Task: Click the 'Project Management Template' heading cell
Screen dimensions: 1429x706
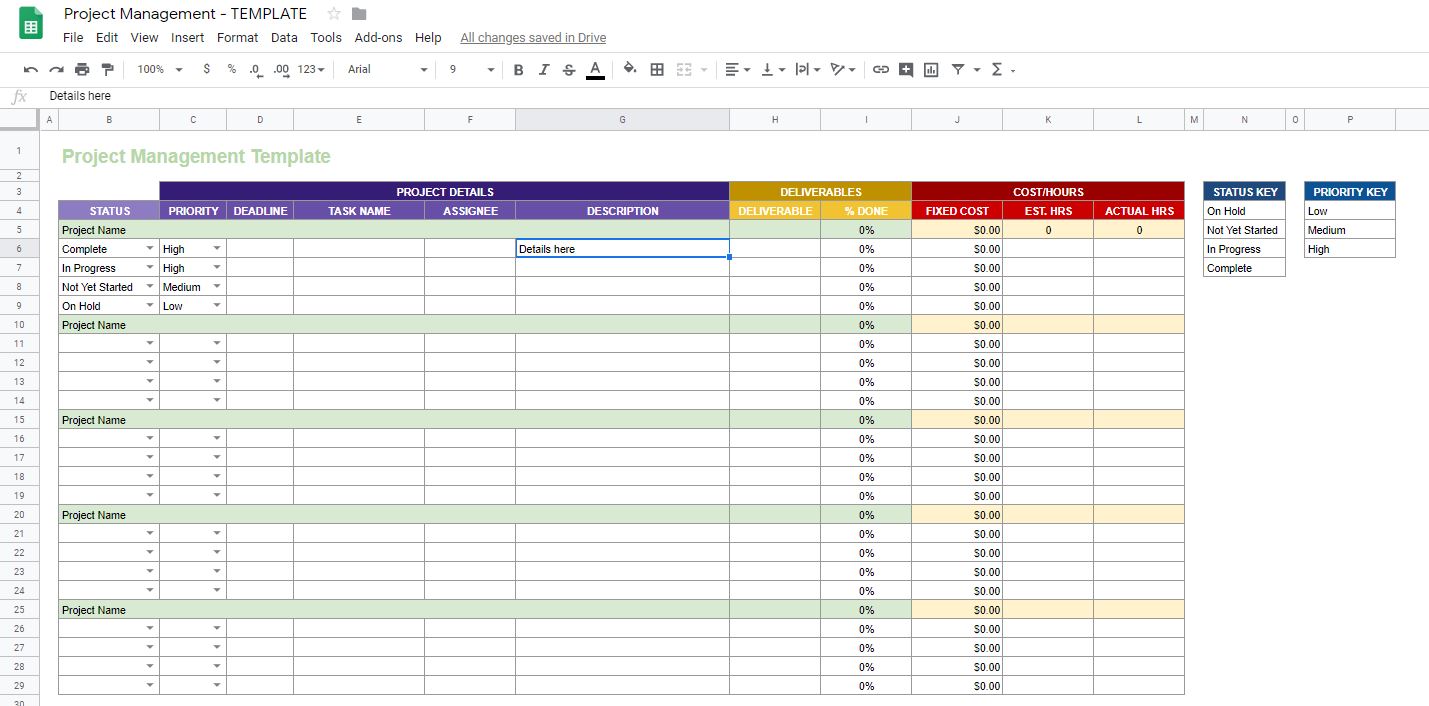Action: 196,156
